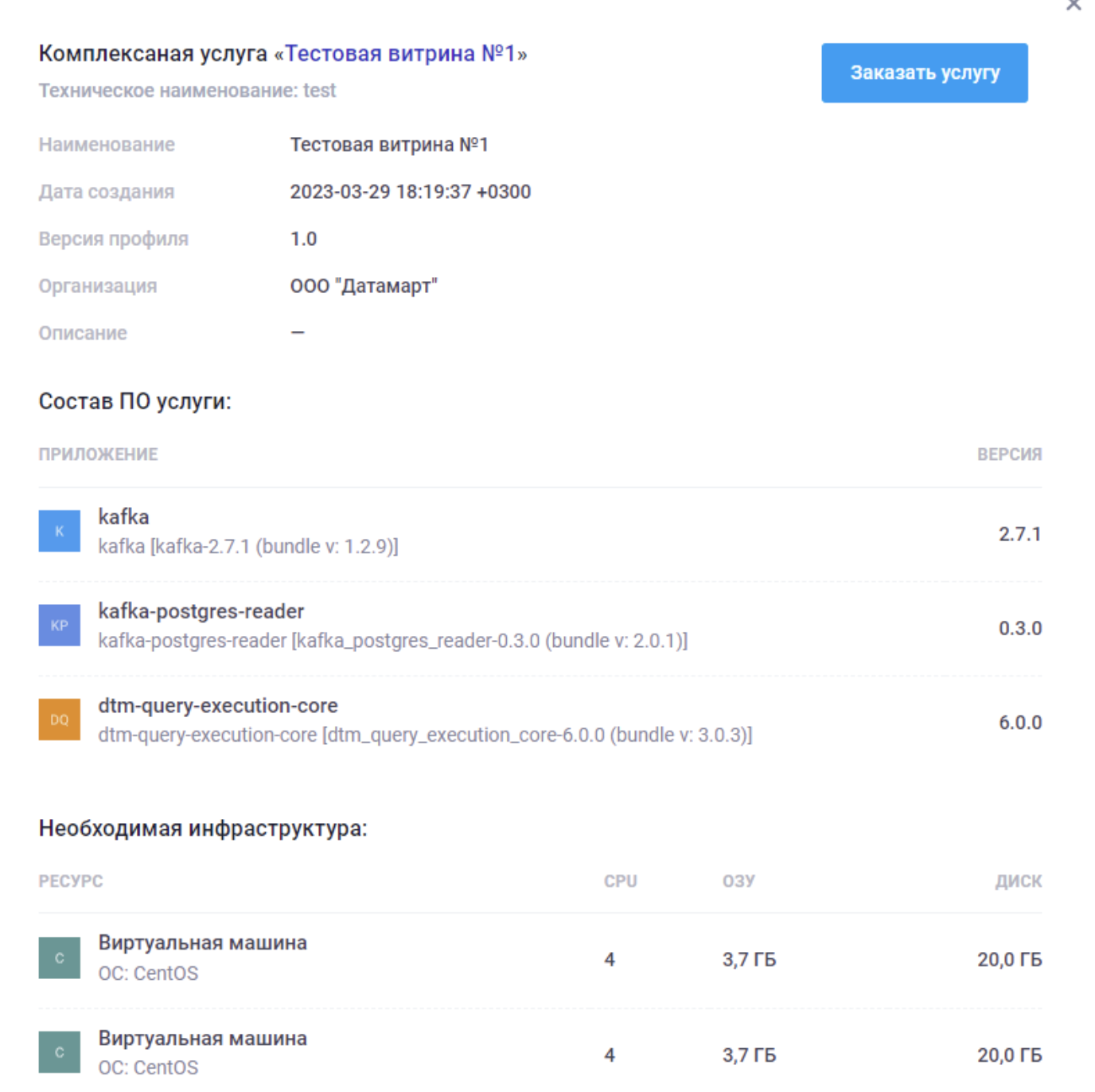The width and height of the screenshot is (1095, 1092).
Task: Select the kafka row in Состав ПО
Action: click(x=318, y=530)
